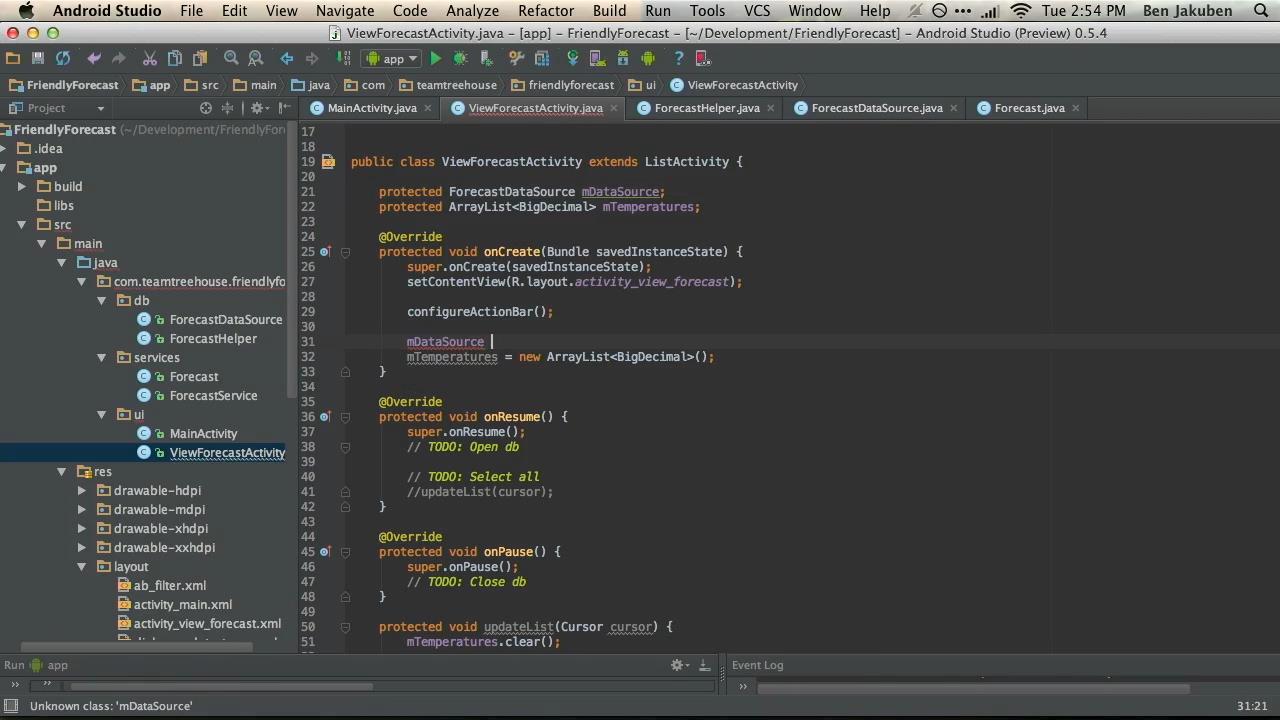This screenshot has height=720, width=1280.
Task: Select ForecastService in project tree
Action: [x=213, y=396]
